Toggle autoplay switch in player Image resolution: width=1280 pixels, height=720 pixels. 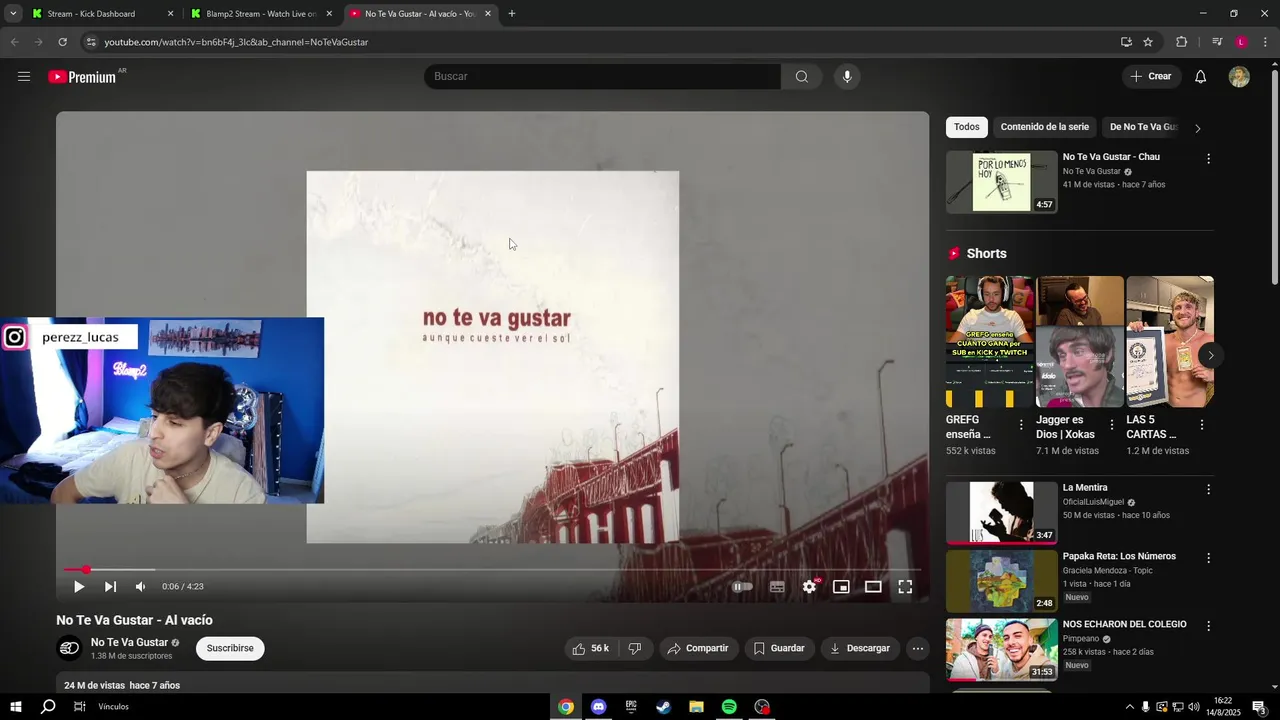point(742,587)
